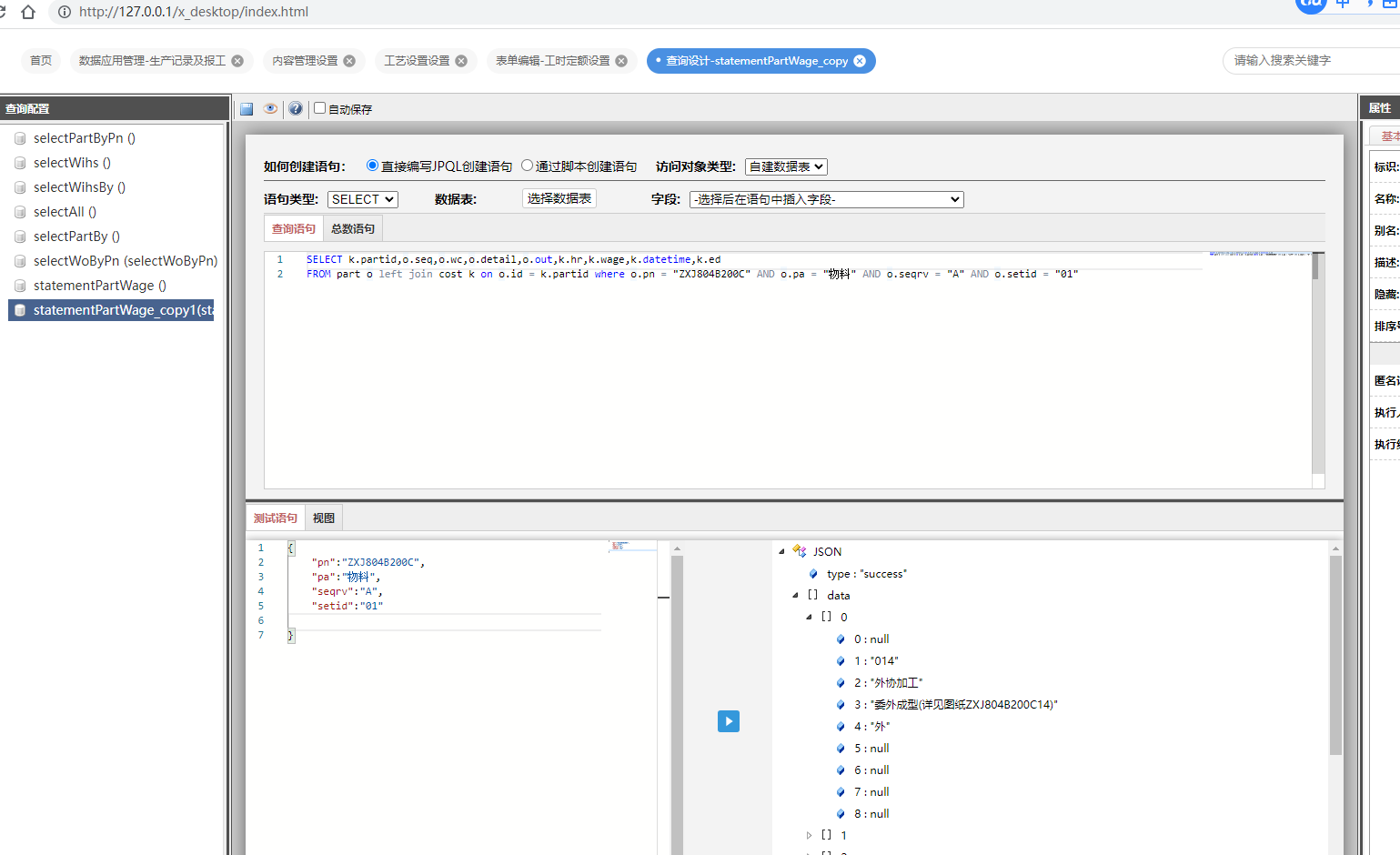This screenshot has height=855, width=1400.
Task: Click the browser home icon
Action: (x=28, y=12)
